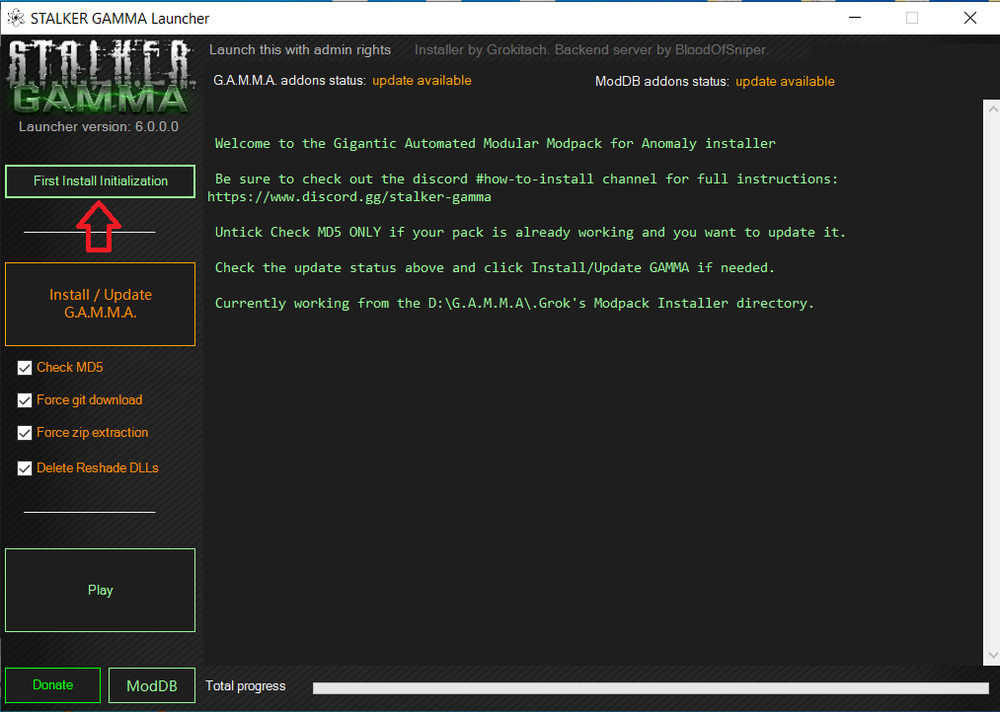
Task: Click the red upward arrow graphic
Action: tap(100, 227)
